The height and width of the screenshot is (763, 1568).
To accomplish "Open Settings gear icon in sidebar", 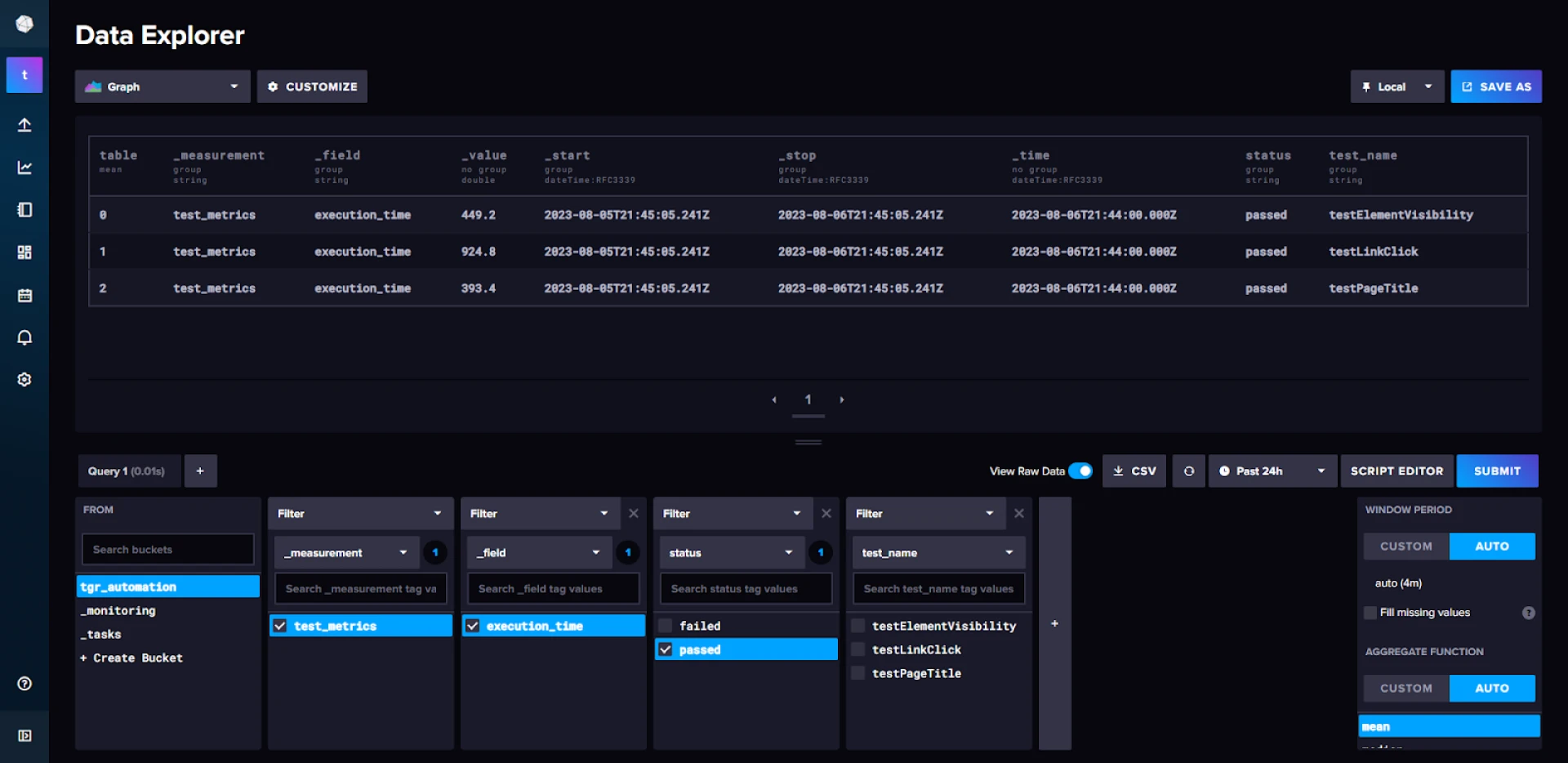I will [24, 380].
